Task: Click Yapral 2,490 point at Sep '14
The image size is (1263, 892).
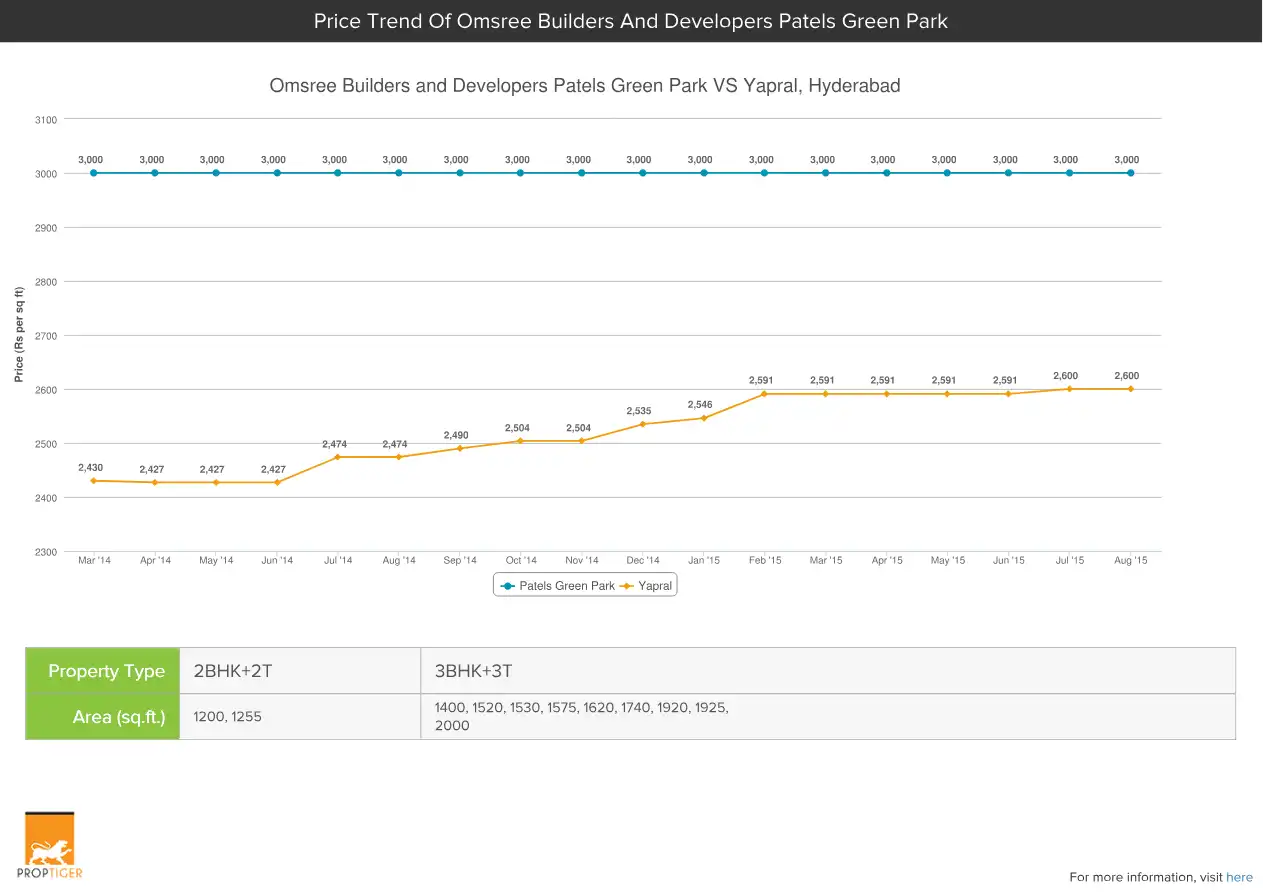Action: (x=460, y=448)
